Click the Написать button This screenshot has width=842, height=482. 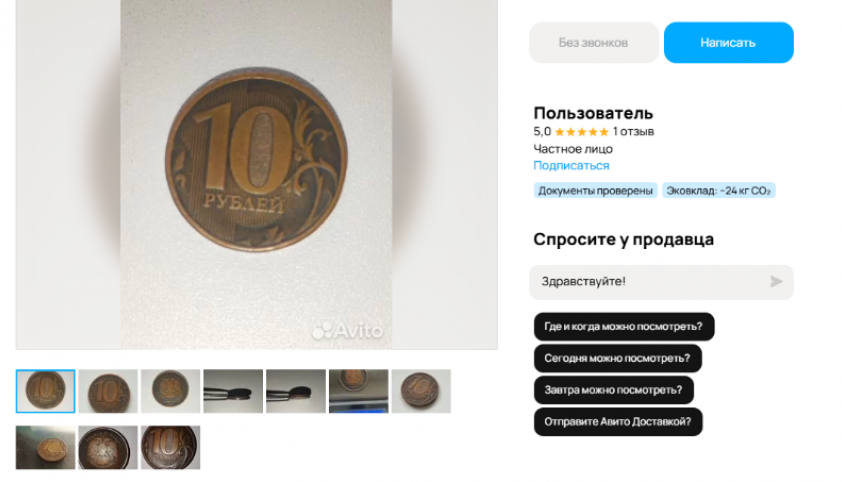tap(728, 42)
